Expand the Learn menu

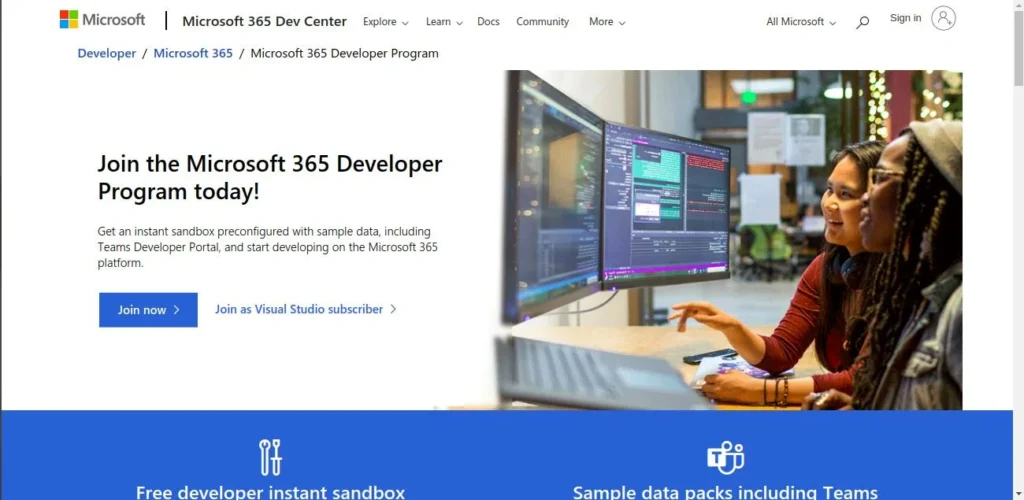(x=444, y=22)
